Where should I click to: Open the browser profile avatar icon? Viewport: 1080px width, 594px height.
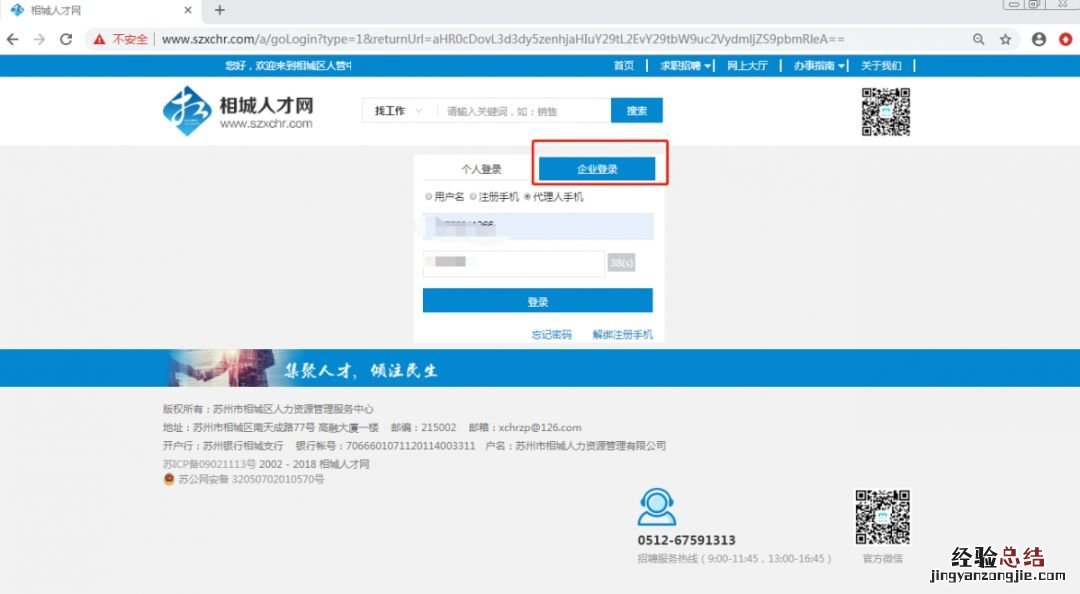click(1039, 39)
